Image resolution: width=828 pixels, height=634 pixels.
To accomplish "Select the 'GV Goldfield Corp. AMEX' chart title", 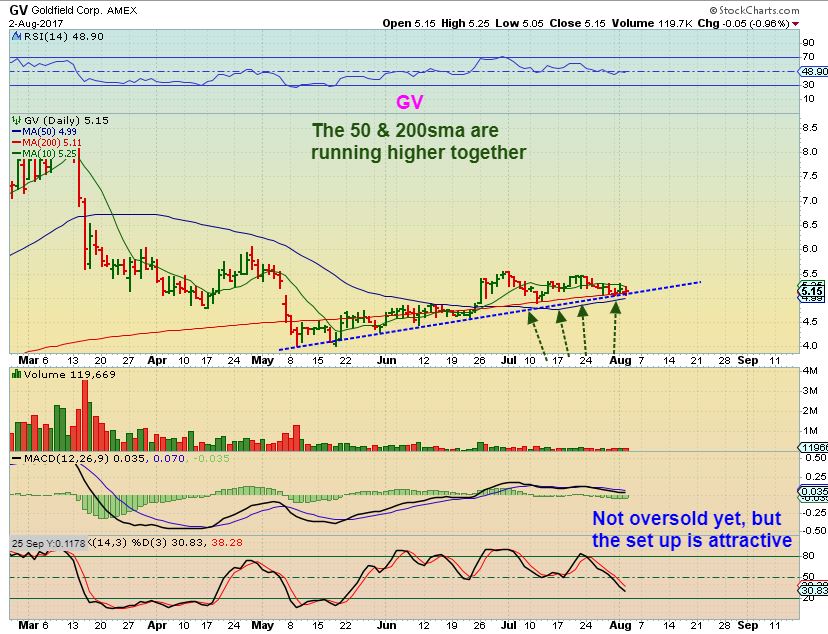I will [73, 10].
